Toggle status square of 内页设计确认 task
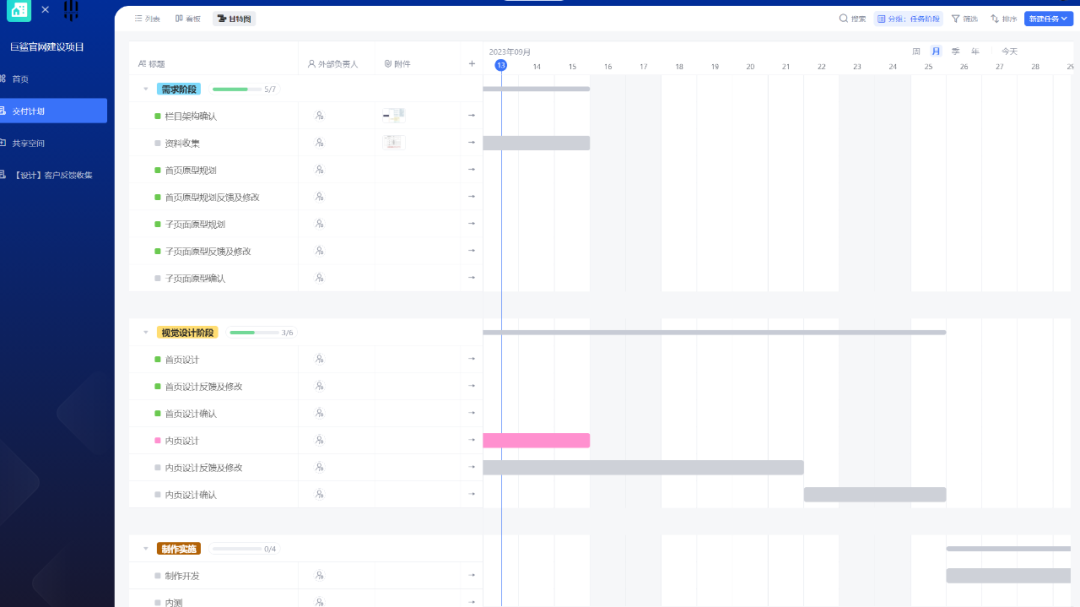Viewport: 1080px width, 607px height. click(157, 494)
